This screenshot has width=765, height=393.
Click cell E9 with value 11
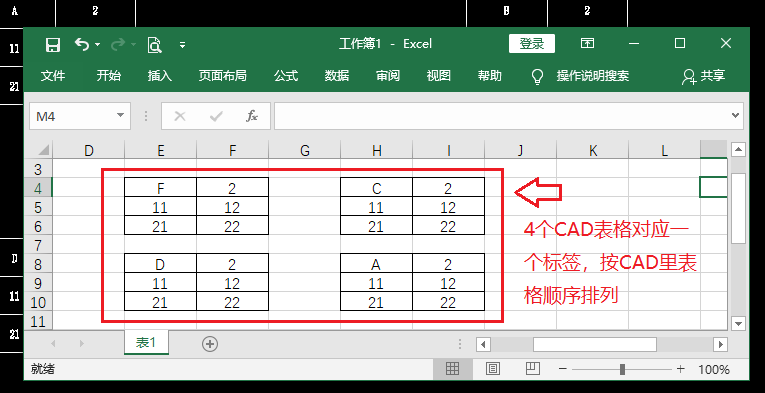click(x=161, y=283)
